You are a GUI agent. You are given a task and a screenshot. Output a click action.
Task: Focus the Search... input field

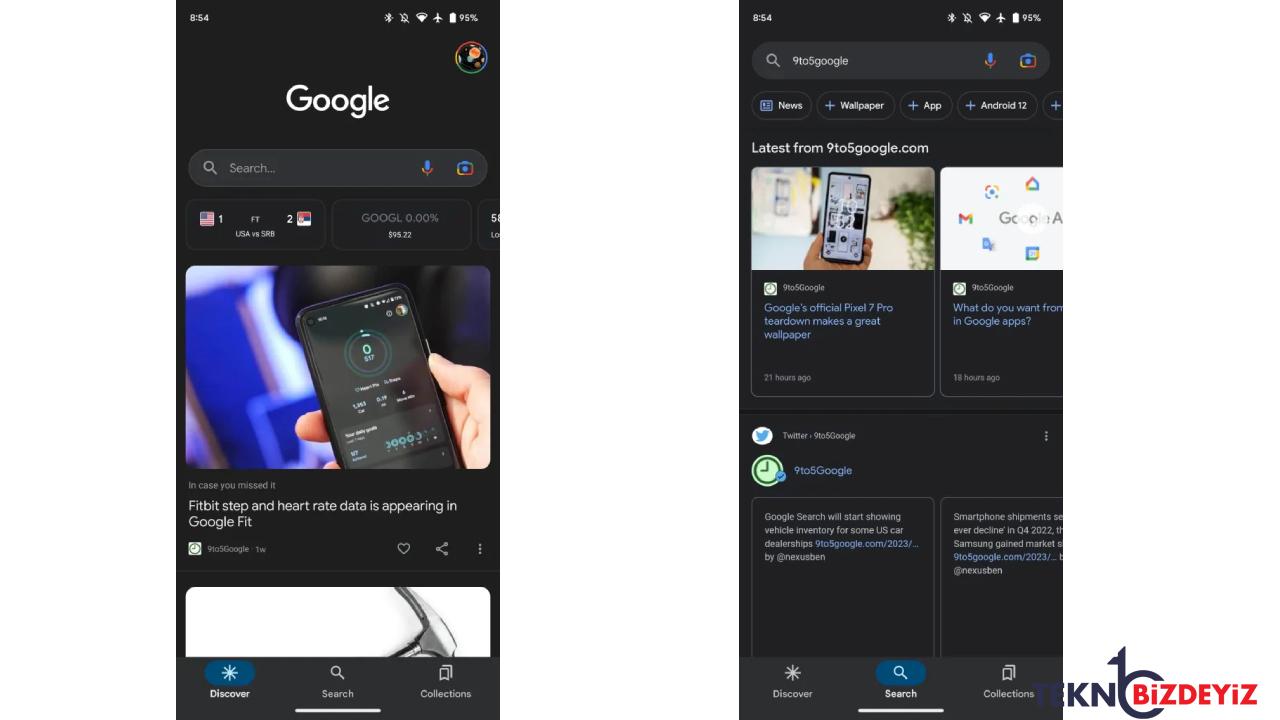pyautogui.click(x=338, y=168)
